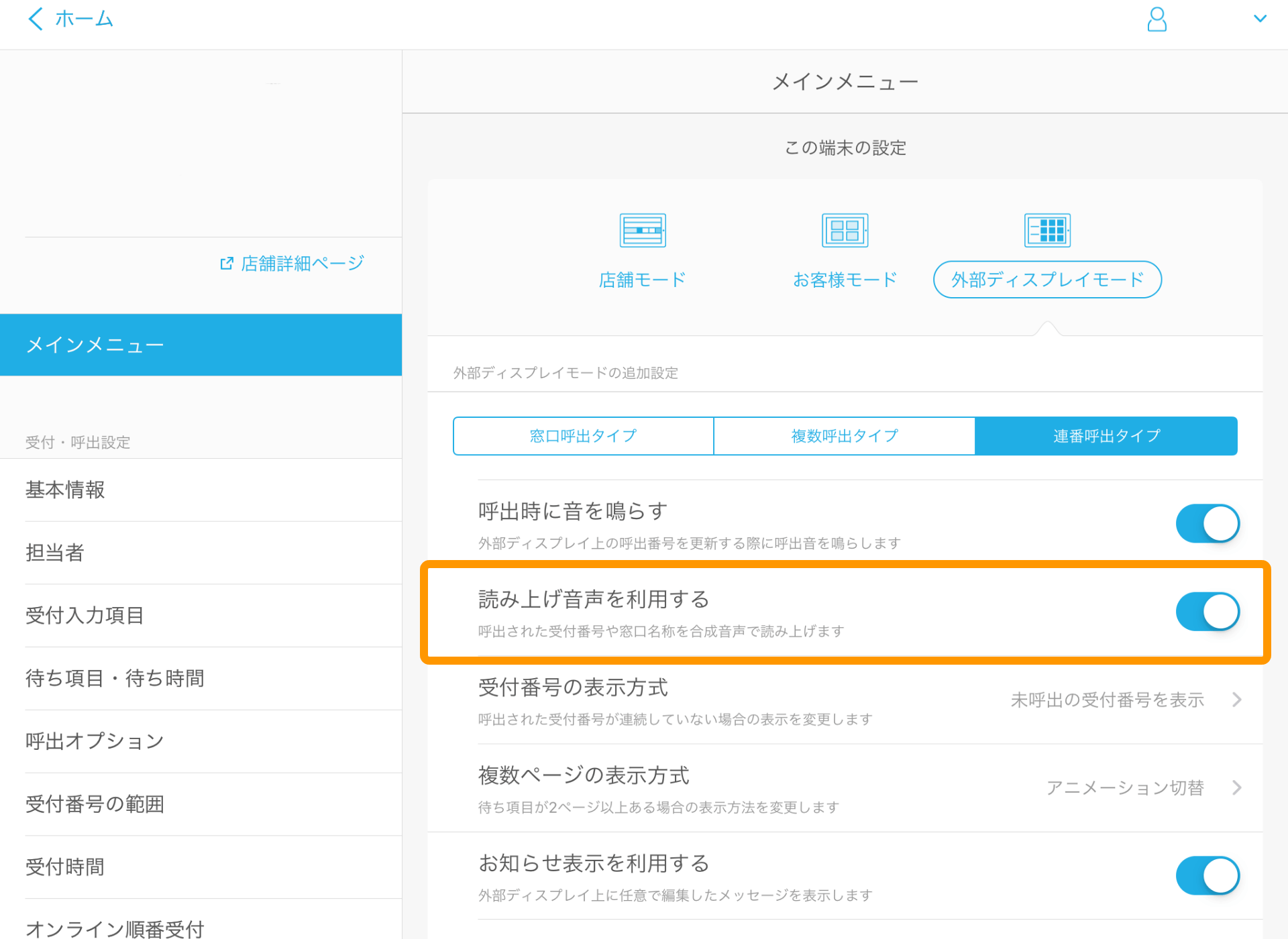Switch to 複数呼出タイプ tab
Viewport: 1288px width, 939px height.
844,436
